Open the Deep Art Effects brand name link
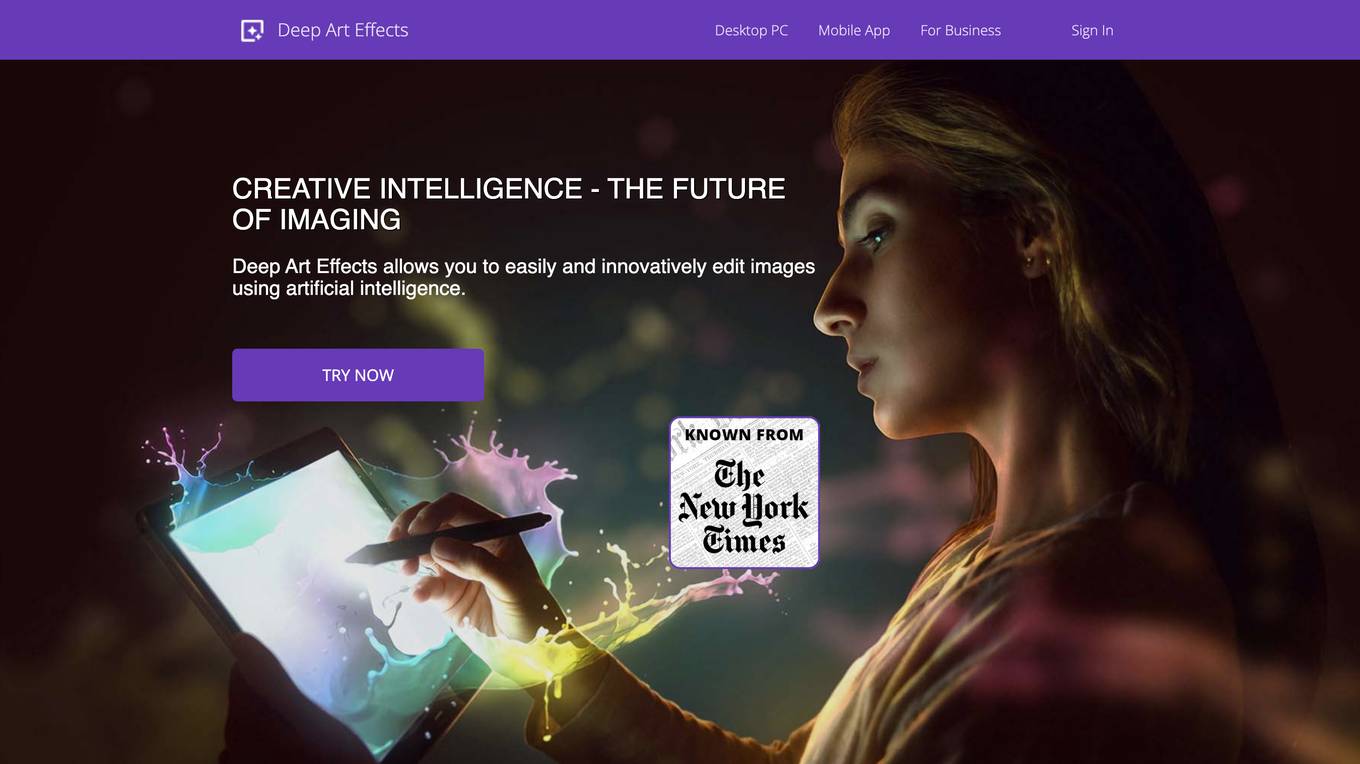 tap(343, 30)
